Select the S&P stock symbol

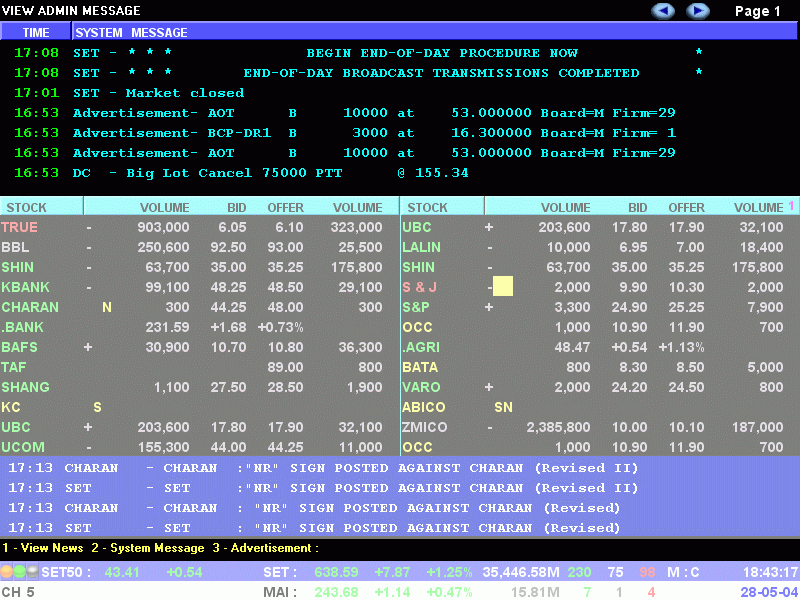click(x=416, y=307)
